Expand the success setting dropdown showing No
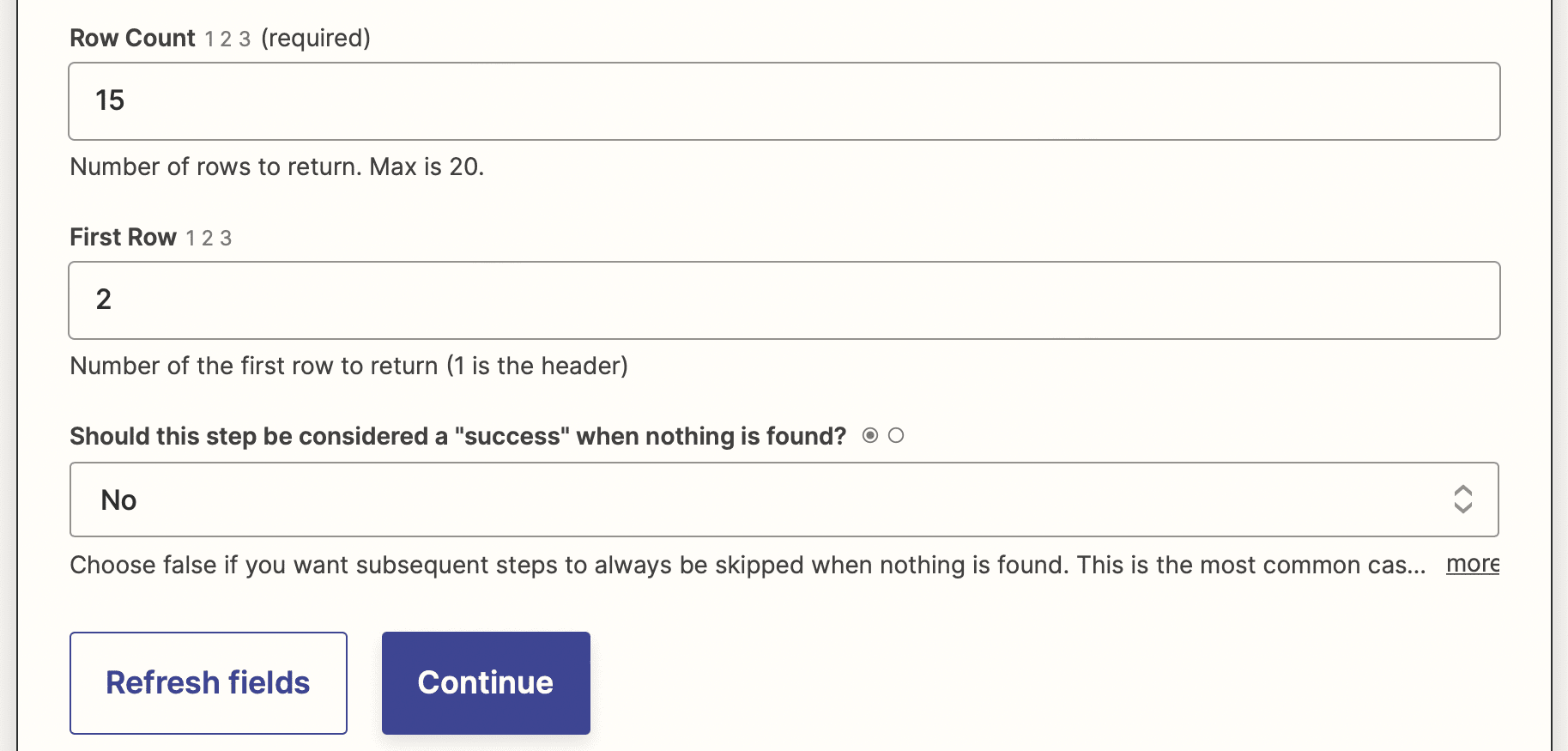 tap(784, 500)
